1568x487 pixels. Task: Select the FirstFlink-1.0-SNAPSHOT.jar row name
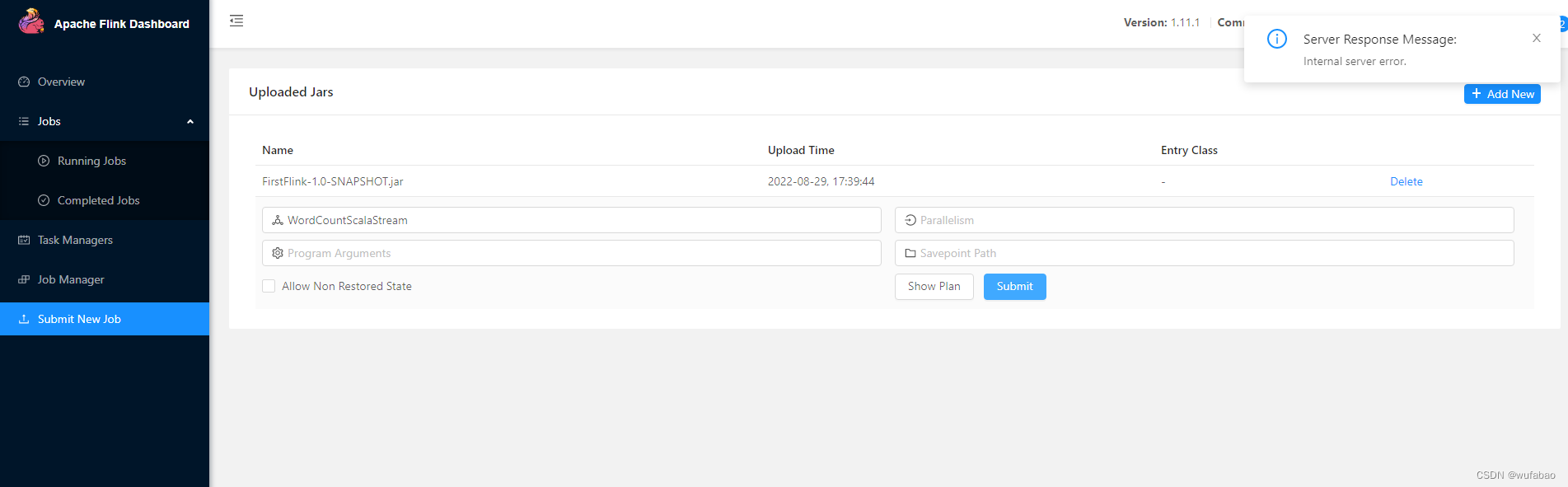[333, 181]
